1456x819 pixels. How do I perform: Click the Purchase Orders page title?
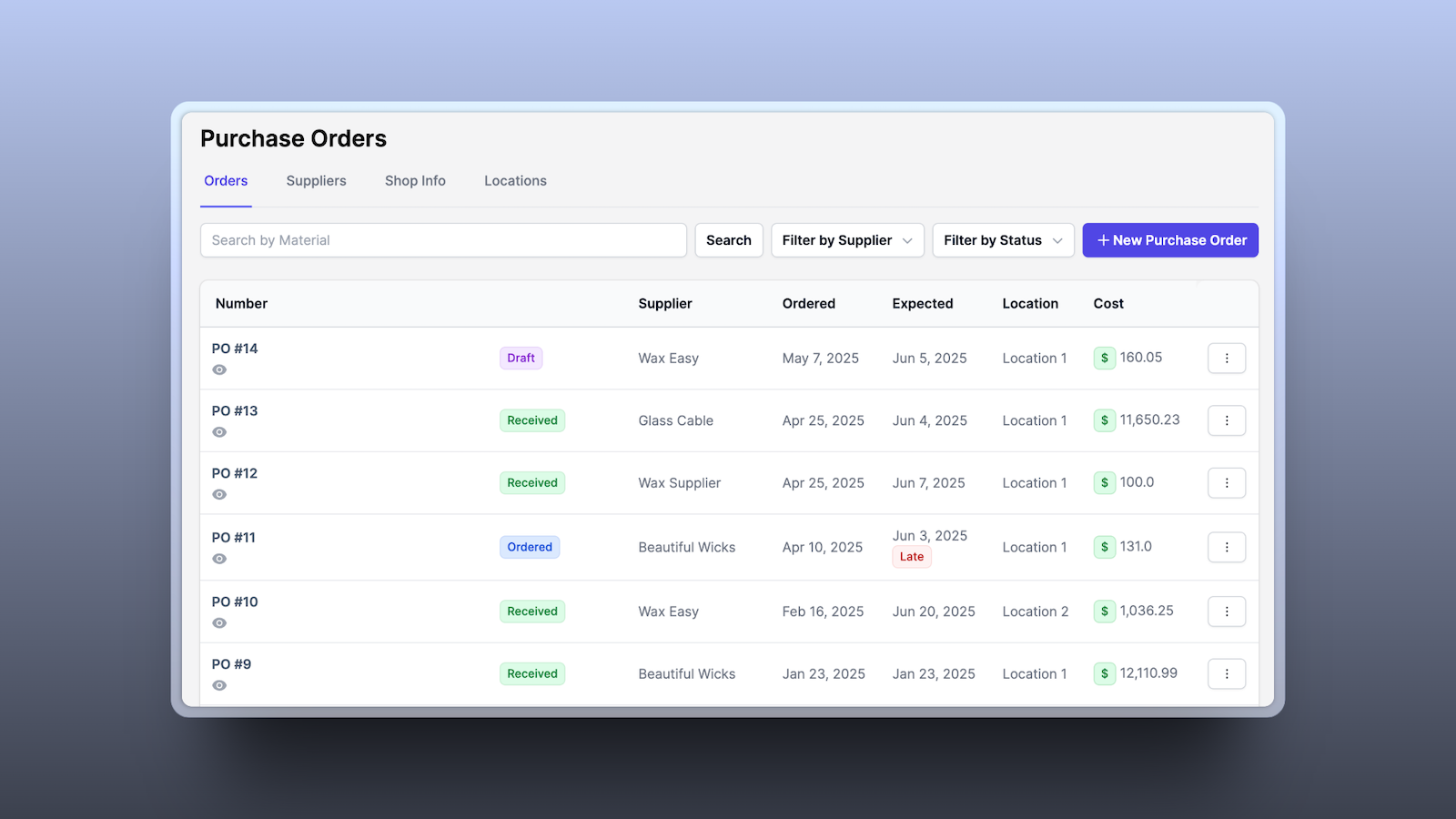[x=293, y=138]
